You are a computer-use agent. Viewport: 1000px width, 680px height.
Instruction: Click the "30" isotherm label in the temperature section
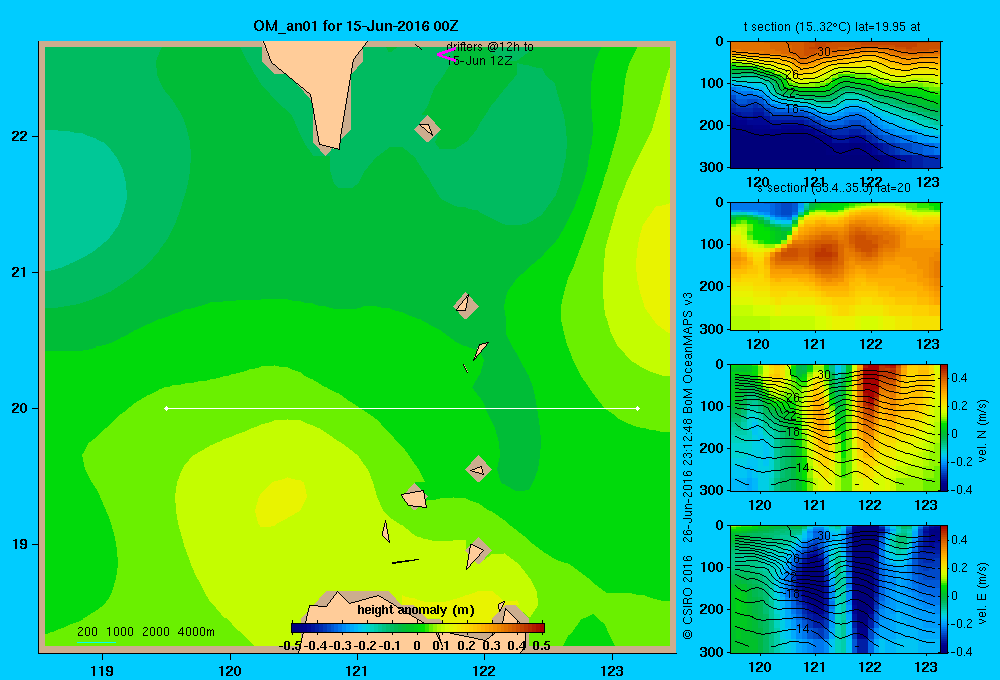pyautogui.click(x=824, y=52)
